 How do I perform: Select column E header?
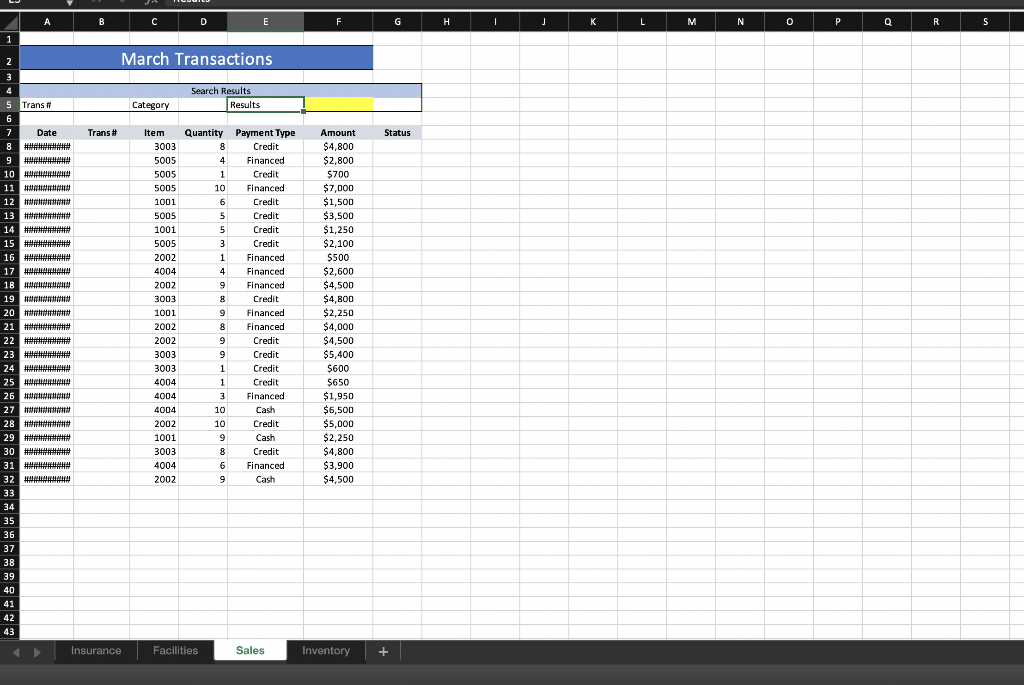pos(265,21)
